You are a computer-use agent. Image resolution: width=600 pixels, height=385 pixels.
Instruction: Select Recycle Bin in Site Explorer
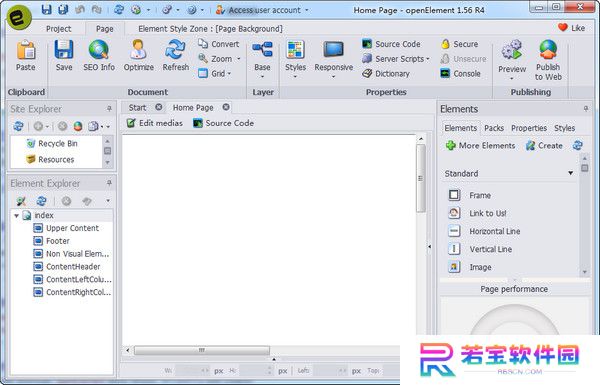coord(52,144)
